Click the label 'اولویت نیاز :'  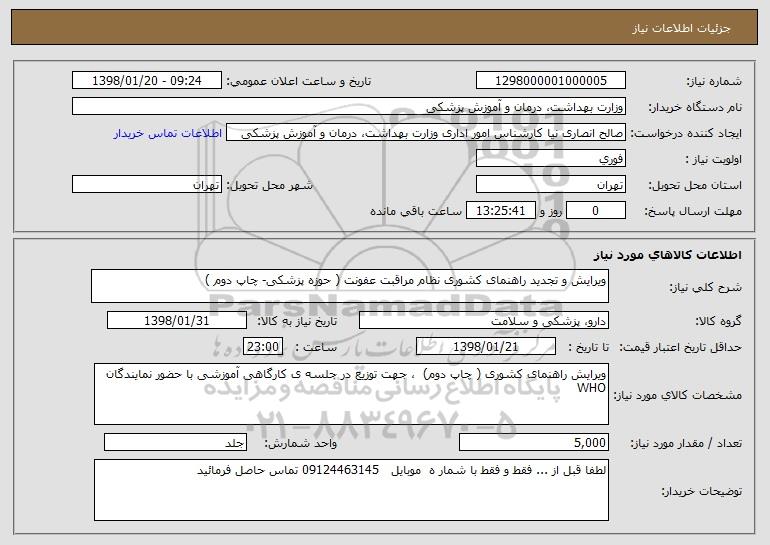[x=714, y=159]
